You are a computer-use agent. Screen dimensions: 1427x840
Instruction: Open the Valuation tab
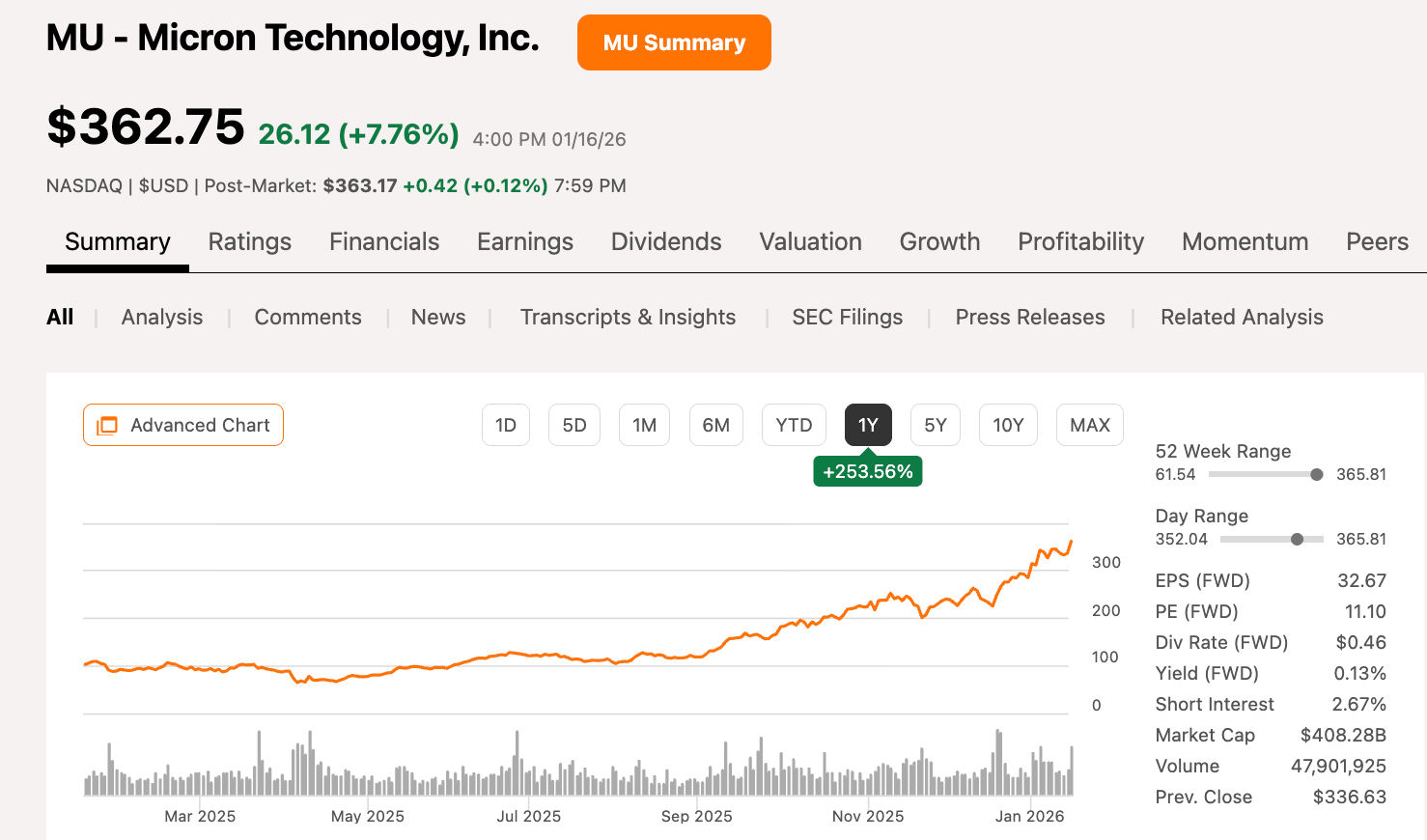[810, 241]
